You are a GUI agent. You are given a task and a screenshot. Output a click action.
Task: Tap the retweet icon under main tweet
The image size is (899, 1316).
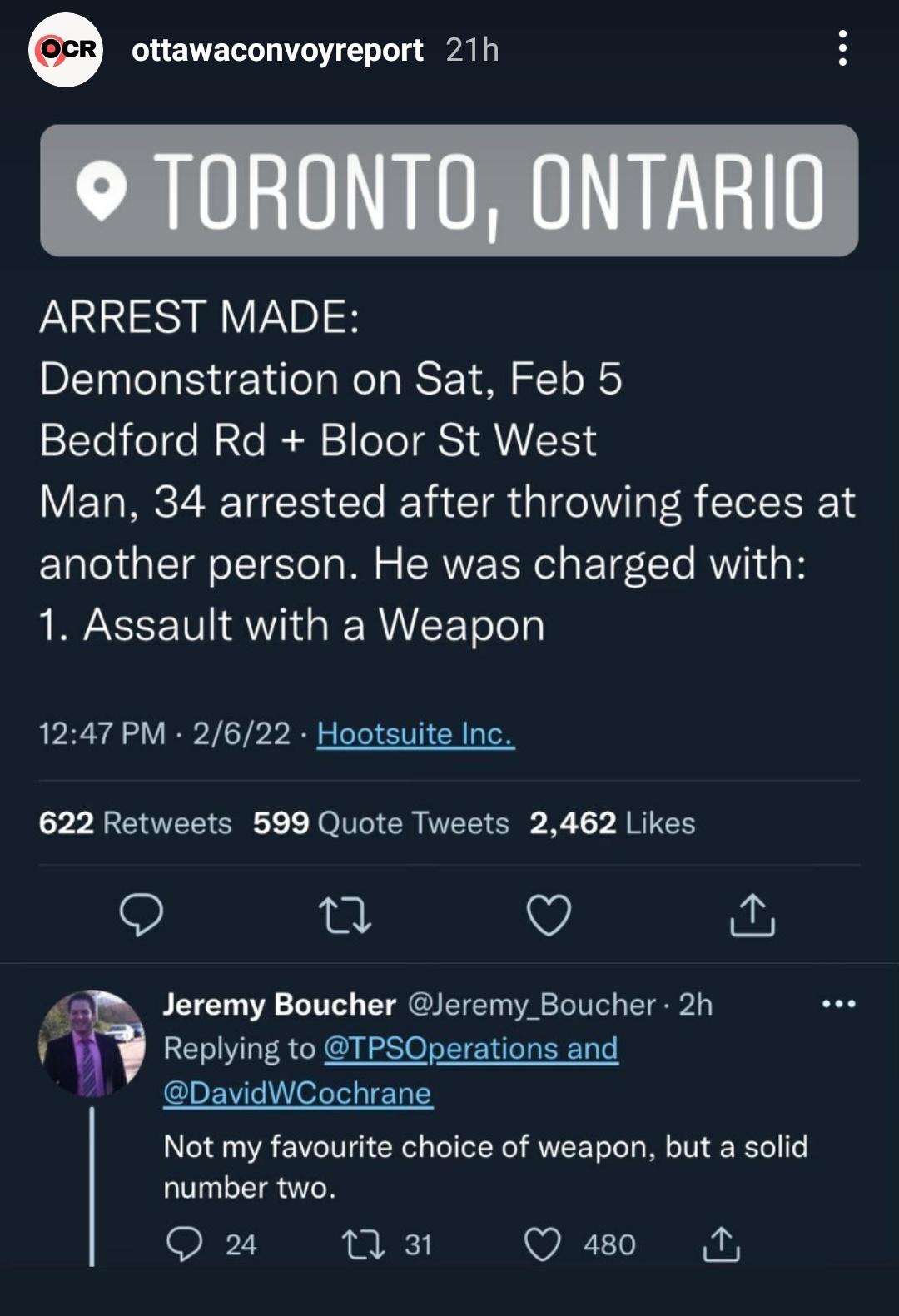click(345, 915)
